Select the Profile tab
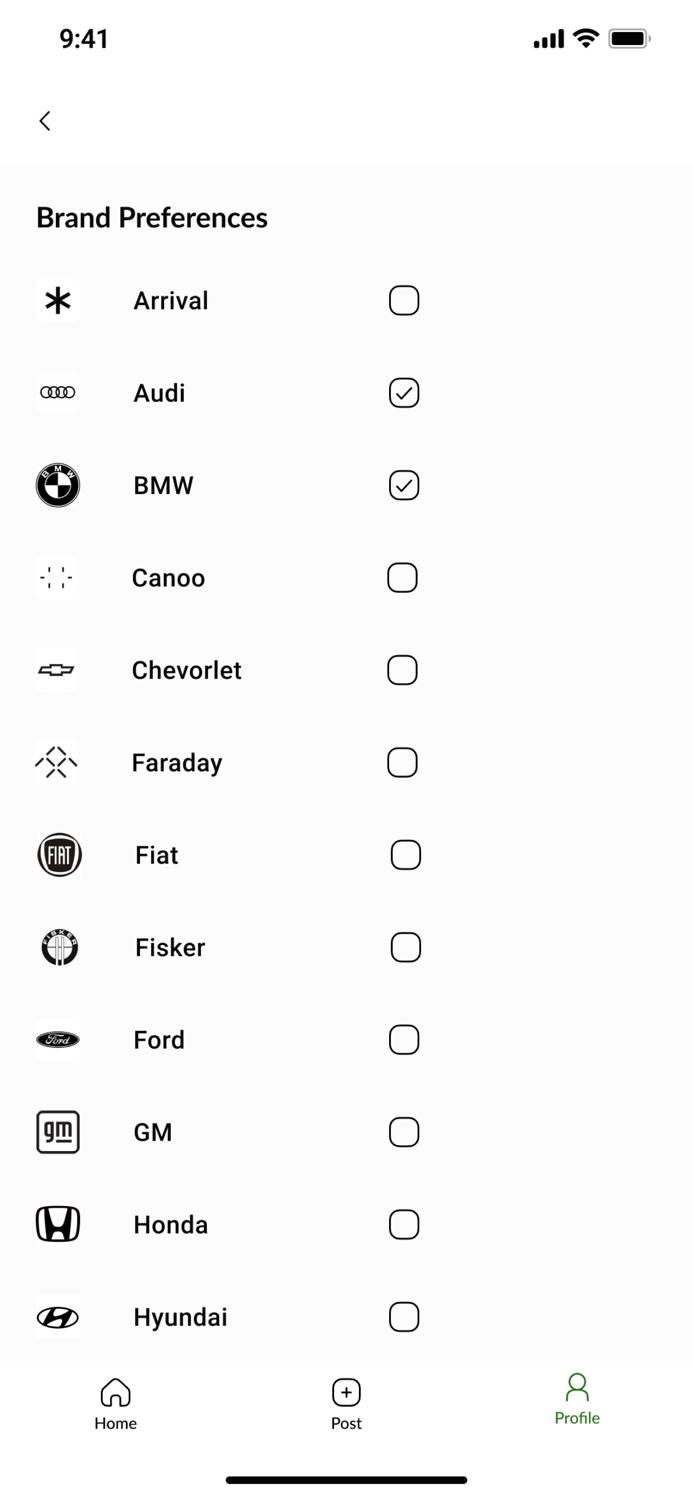Screen dimensions: 693x1500 pos(577,1400)
